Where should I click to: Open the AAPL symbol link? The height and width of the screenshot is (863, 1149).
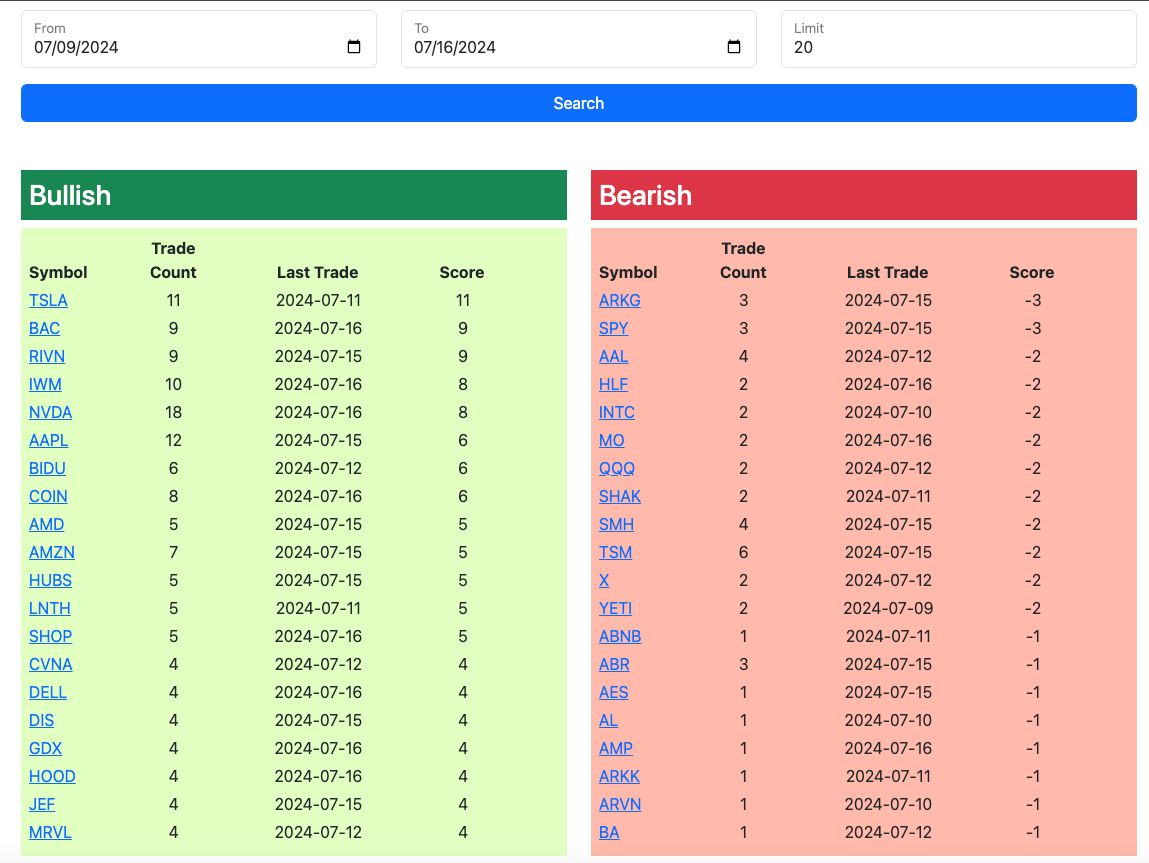point(48,440)
